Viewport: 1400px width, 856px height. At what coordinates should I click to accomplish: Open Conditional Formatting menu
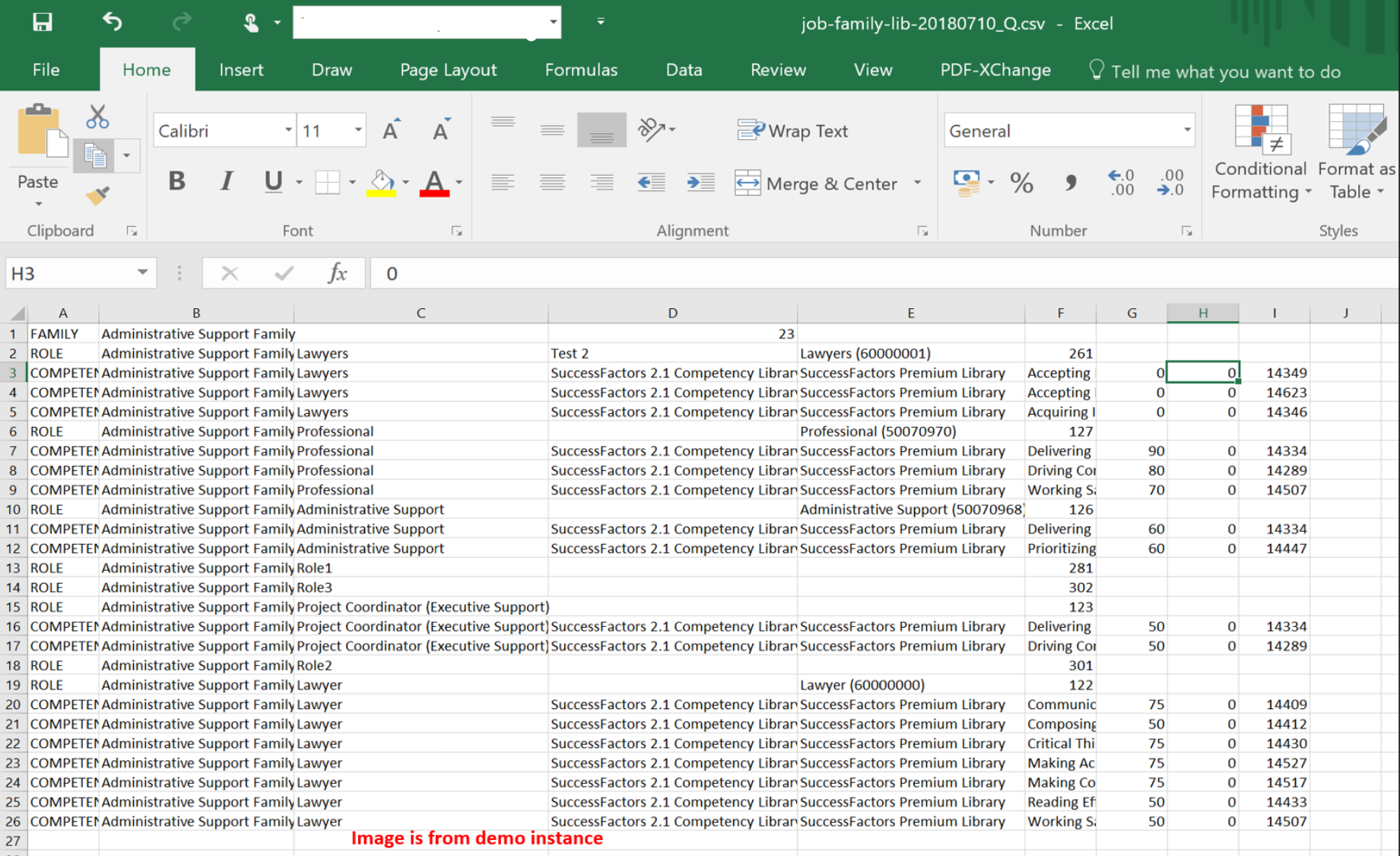pos(1261,153)
